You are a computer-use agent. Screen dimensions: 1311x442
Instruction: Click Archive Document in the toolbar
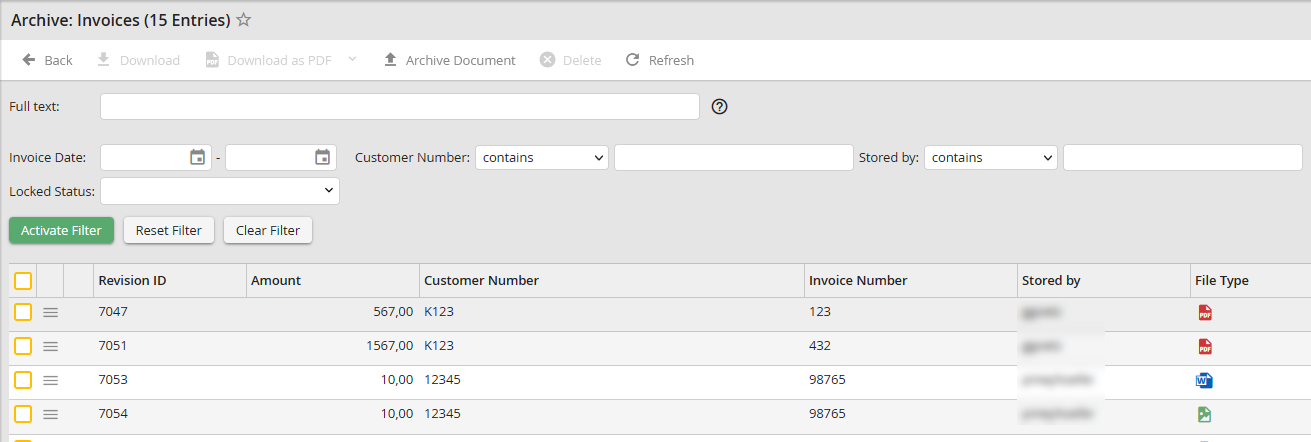click(x=449, y=60)
